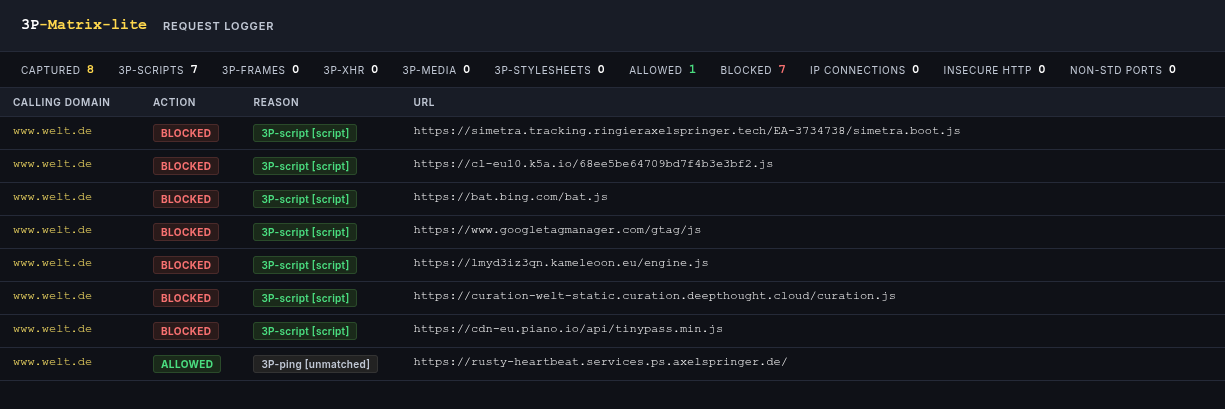Click the INSECURE HTTP 0 counter
This screenshot has width=1225, height=409.
(994, 70)
